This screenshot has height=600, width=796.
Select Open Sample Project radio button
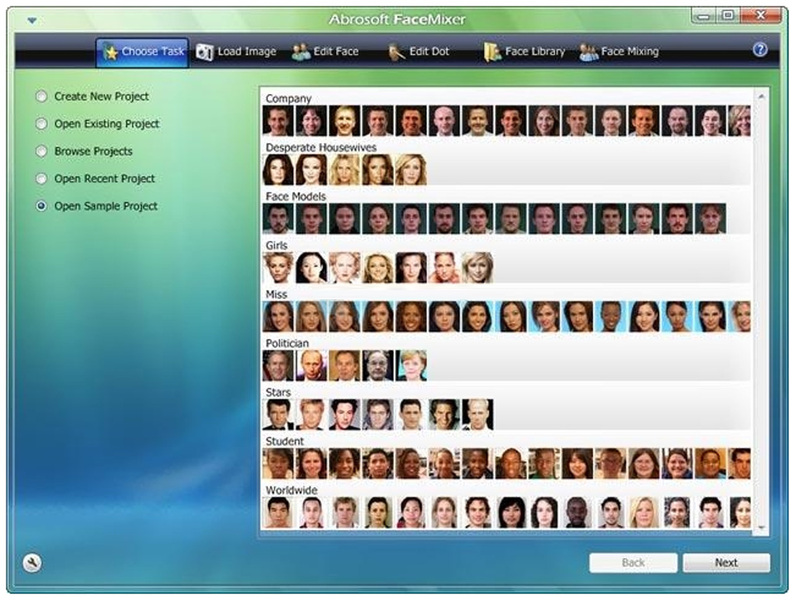[41, 206]
